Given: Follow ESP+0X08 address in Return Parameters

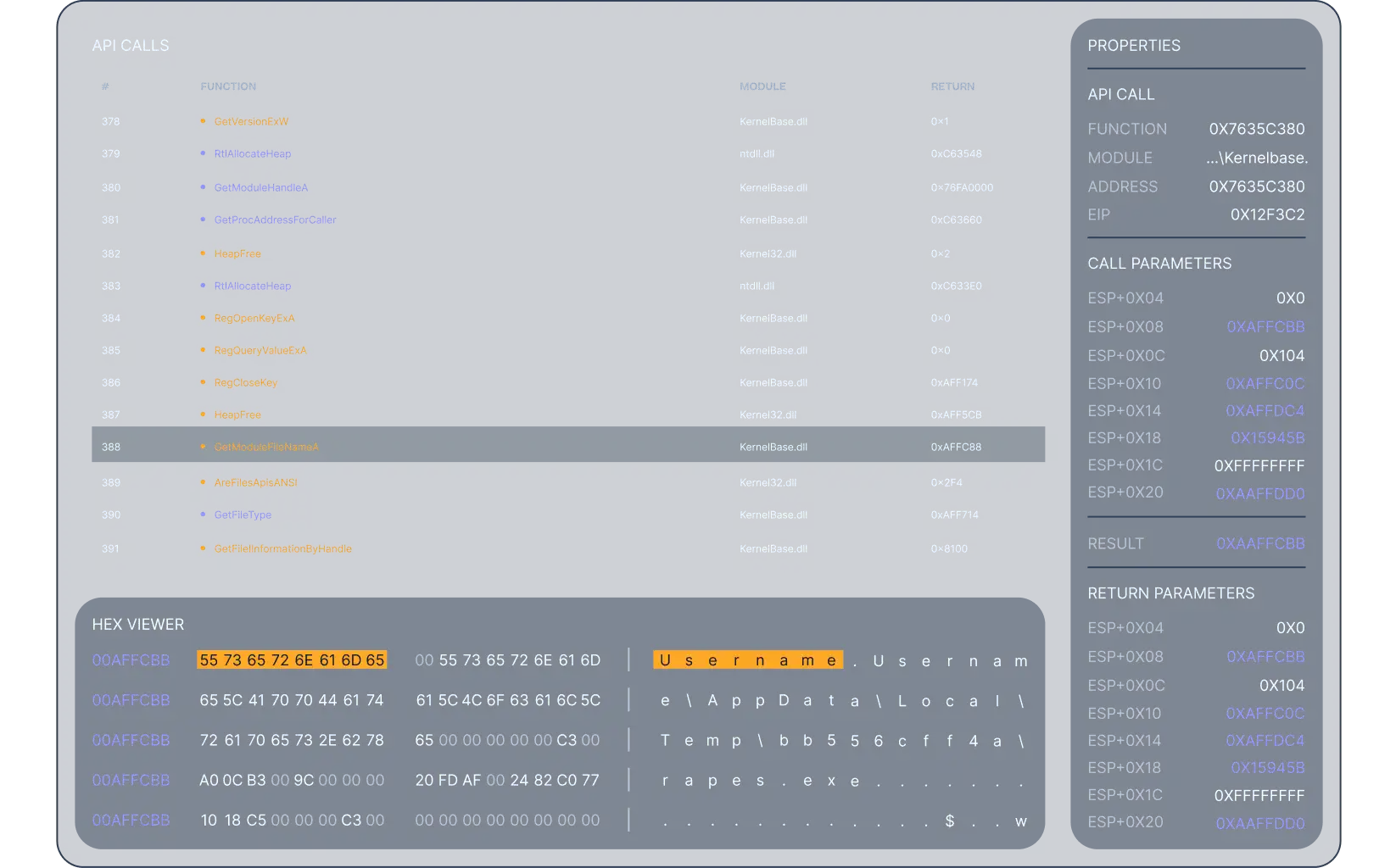Looking at the screenshot, I should 1265,656.
